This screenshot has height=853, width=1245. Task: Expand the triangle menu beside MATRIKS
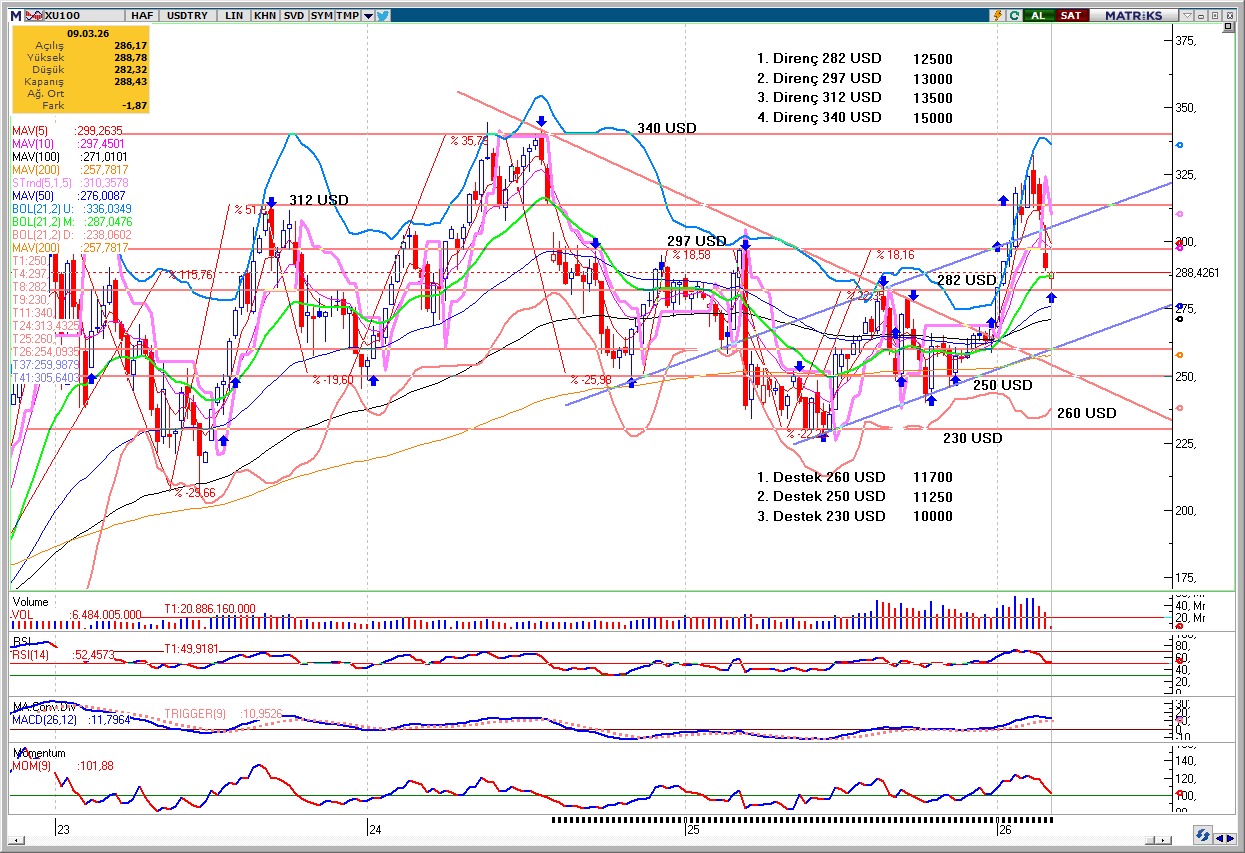click(1187, 16)
